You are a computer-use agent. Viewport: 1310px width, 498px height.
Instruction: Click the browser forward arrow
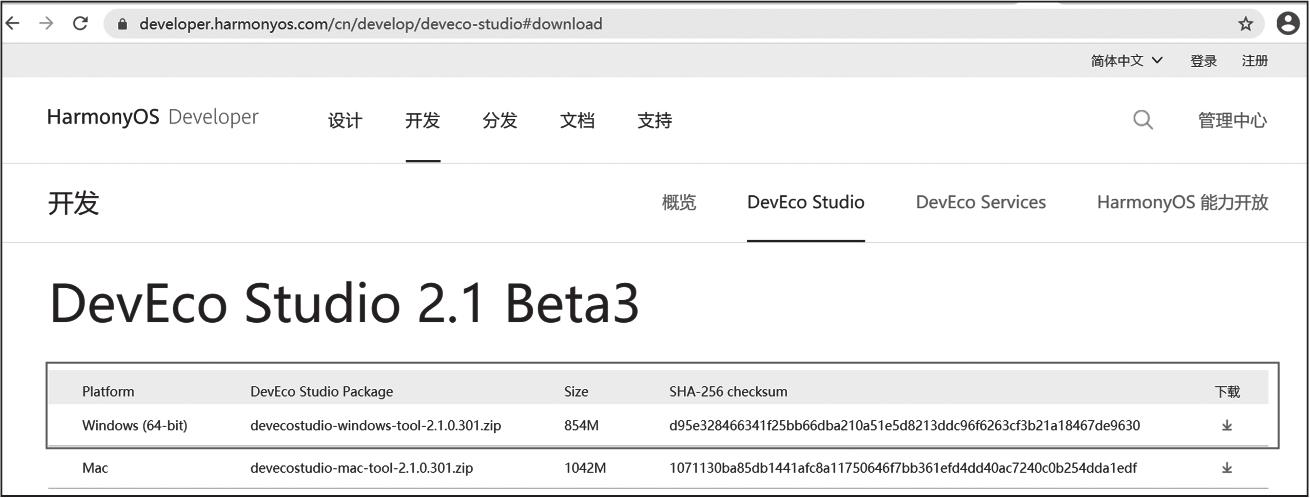click(46, 24)
